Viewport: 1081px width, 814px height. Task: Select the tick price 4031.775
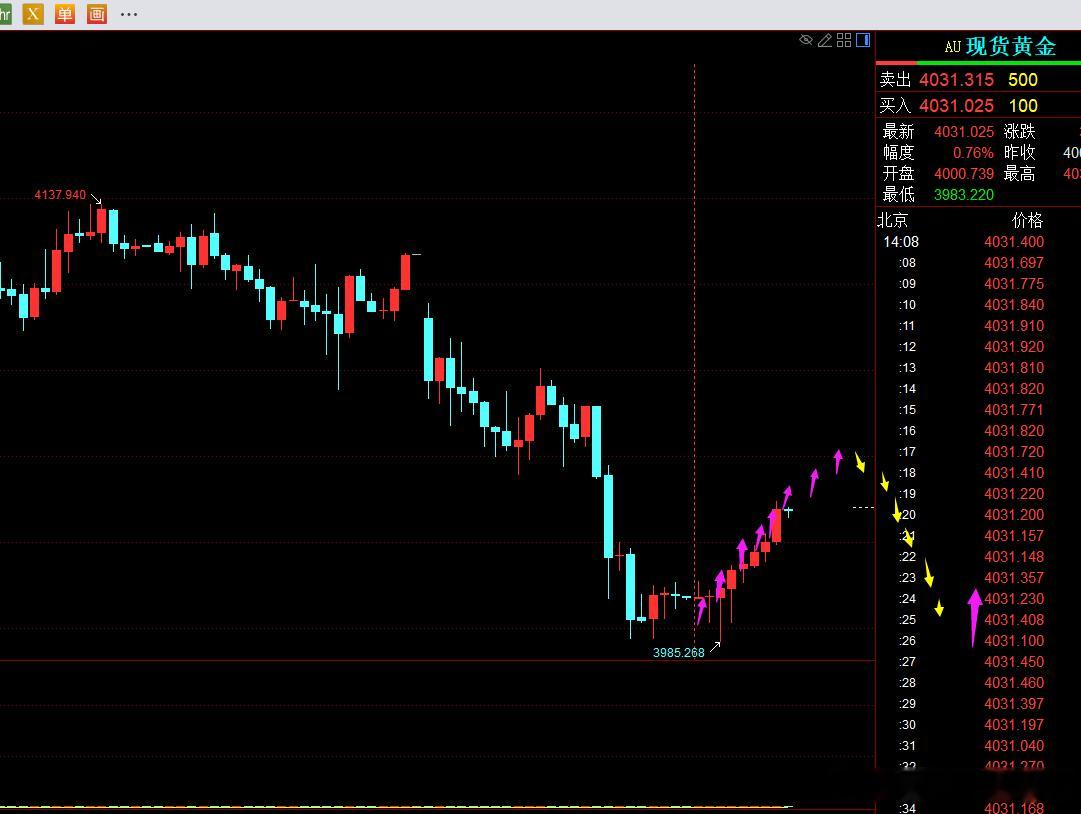[1014, 284]
